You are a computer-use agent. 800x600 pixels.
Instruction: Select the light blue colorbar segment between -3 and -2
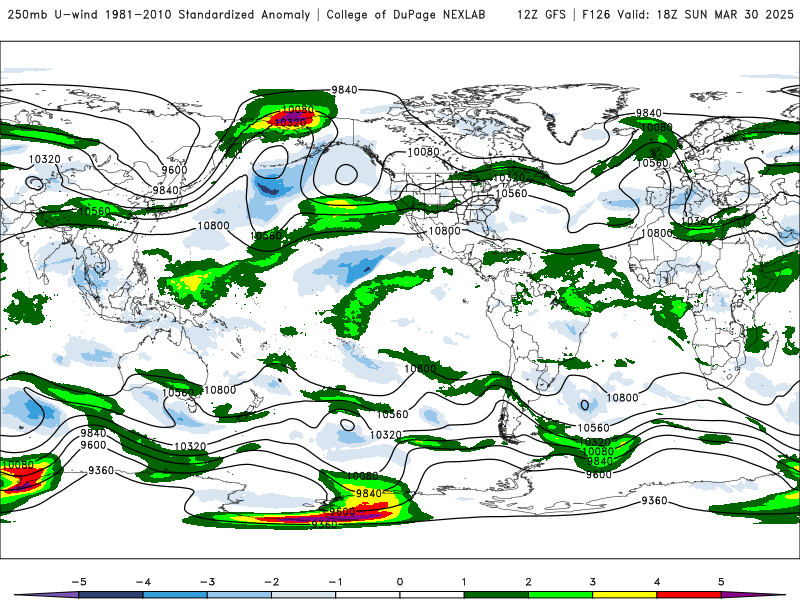(x=239, y=595)
